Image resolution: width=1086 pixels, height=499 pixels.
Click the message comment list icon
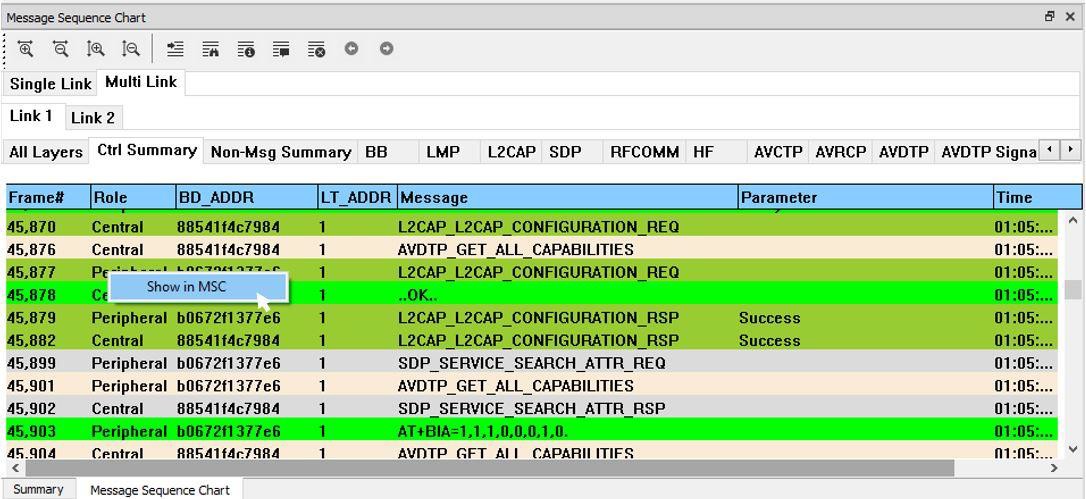click(281, 49)
